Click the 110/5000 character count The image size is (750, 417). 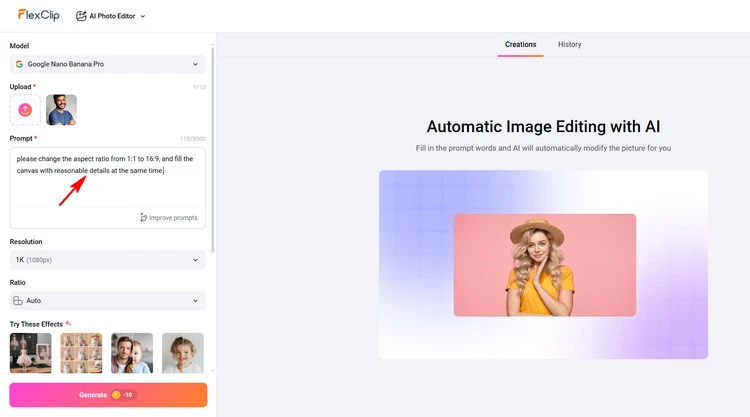click(x=193, y=139)
